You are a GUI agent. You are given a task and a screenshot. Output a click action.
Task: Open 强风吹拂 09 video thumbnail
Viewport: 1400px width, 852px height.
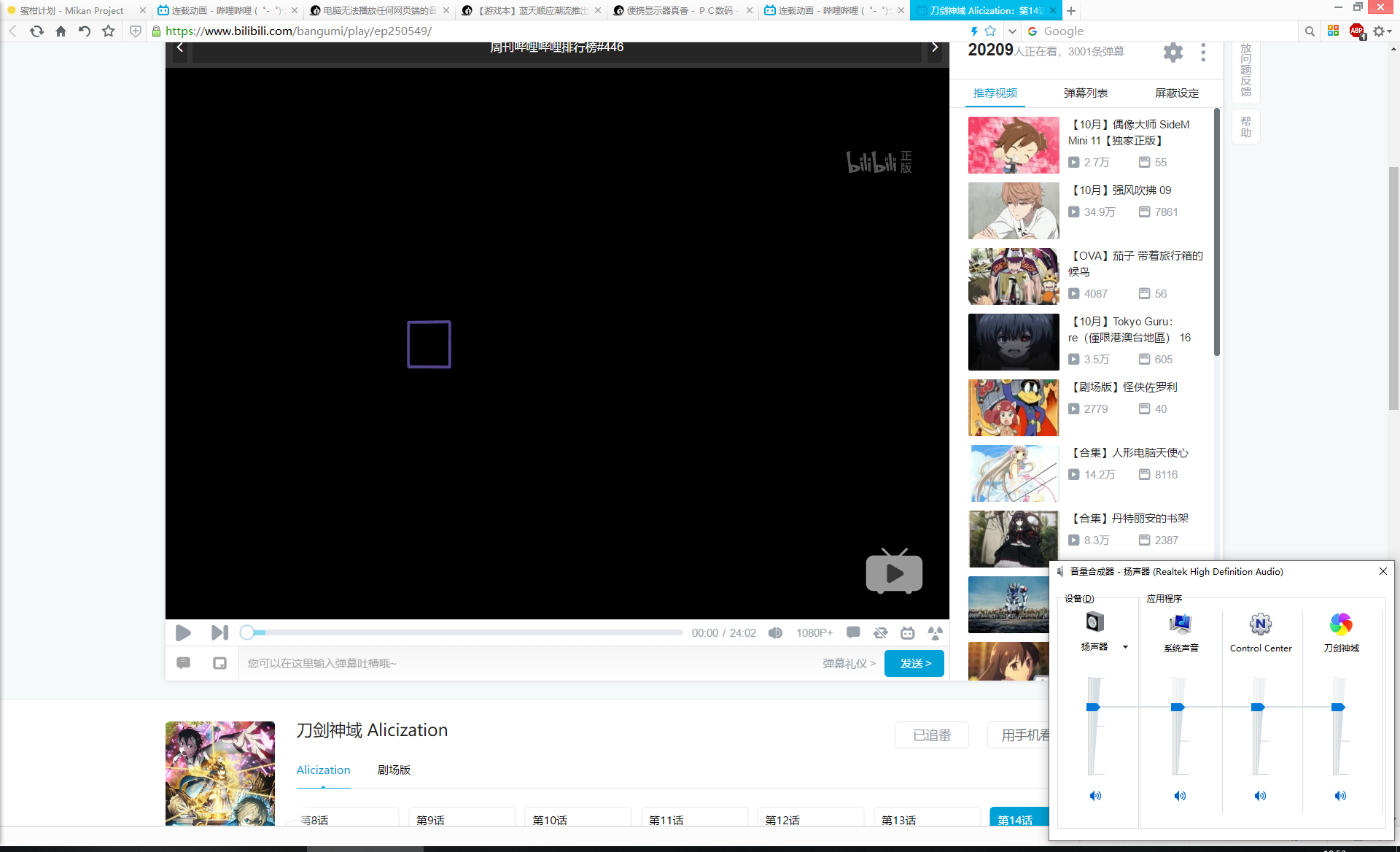click(1014, 211)
